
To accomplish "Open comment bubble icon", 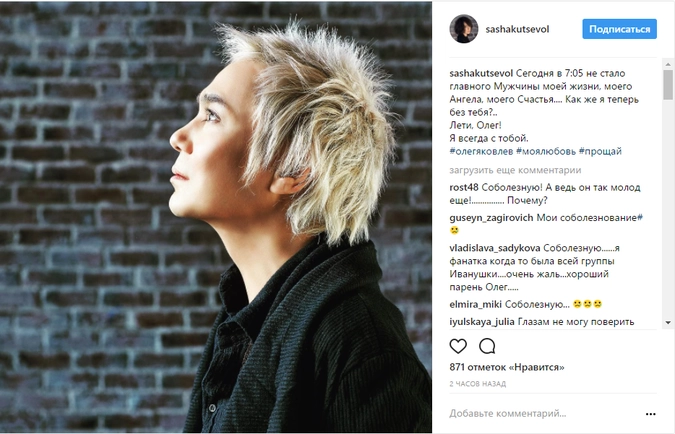I will [x=487, y=346].
